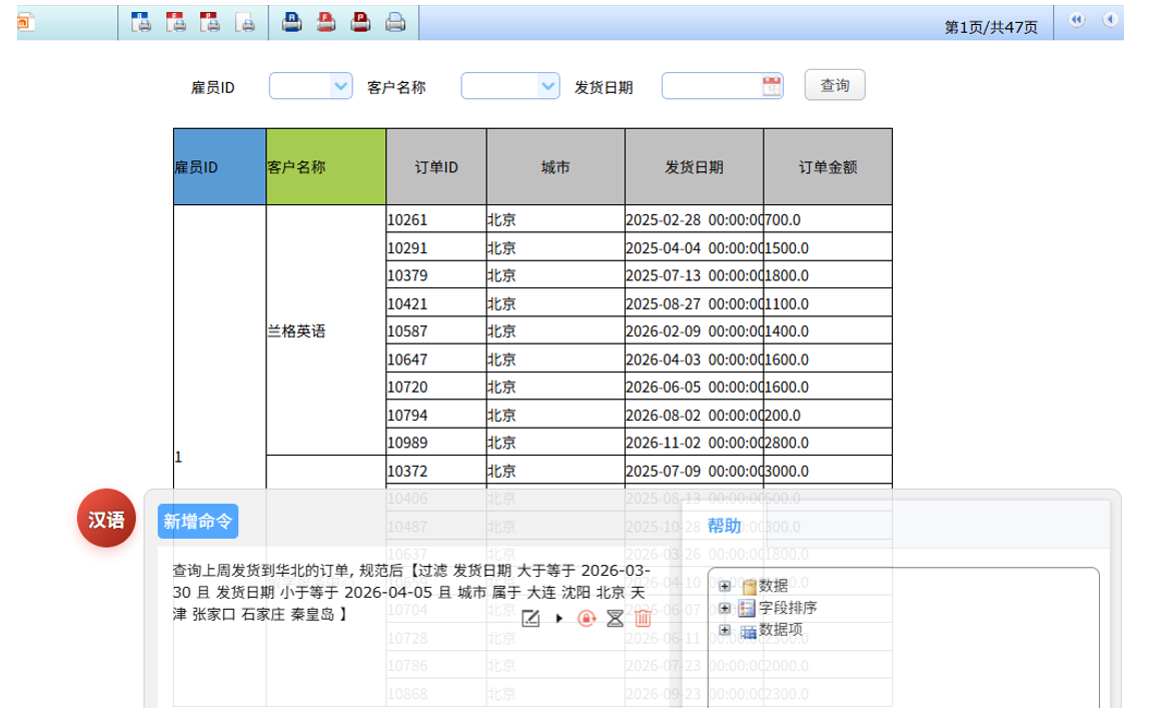Click the red 'F' printer icon

click(x=326, y=23)
